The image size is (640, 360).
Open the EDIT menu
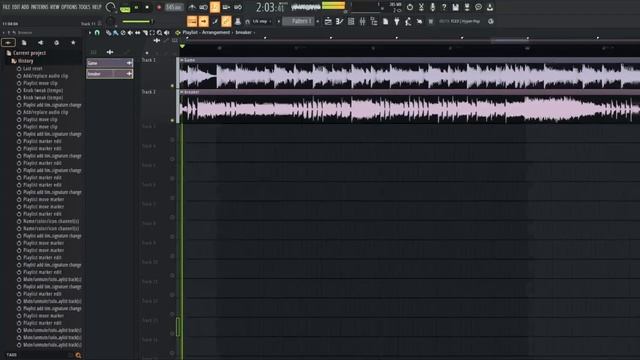pos(16,7)
